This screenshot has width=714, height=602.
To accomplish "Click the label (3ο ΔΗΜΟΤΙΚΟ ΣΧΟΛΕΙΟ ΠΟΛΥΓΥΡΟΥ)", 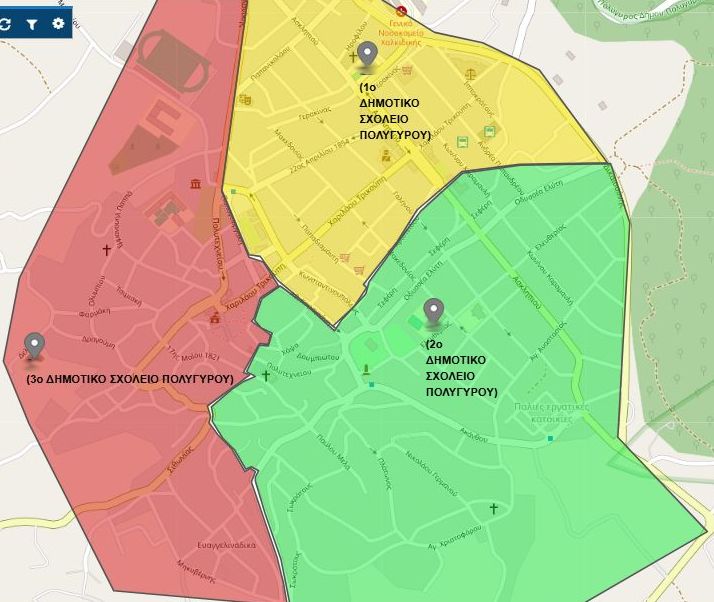I will coord(130,379).
